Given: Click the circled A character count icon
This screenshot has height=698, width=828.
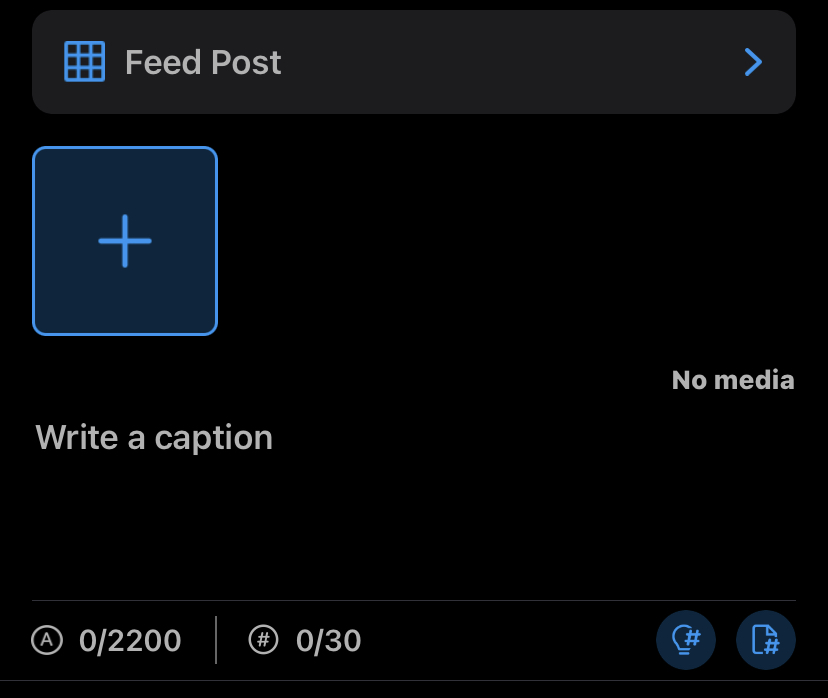Looking at the screenshot, I should pyautogui.click(x=47, y=639).
